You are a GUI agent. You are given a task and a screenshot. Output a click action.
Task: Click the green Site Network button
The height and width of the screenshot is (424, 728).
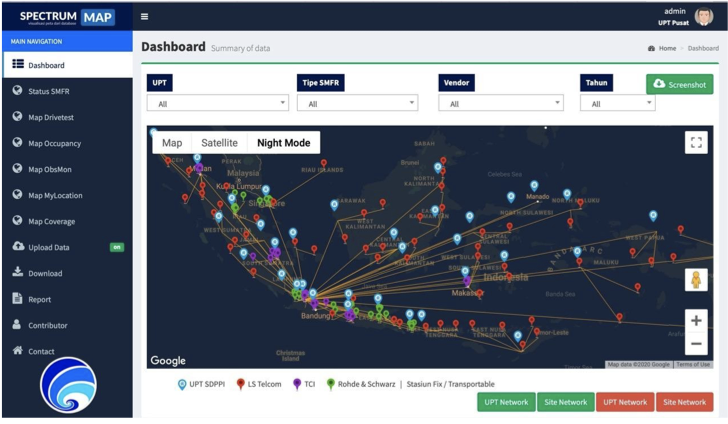point(566,402)
